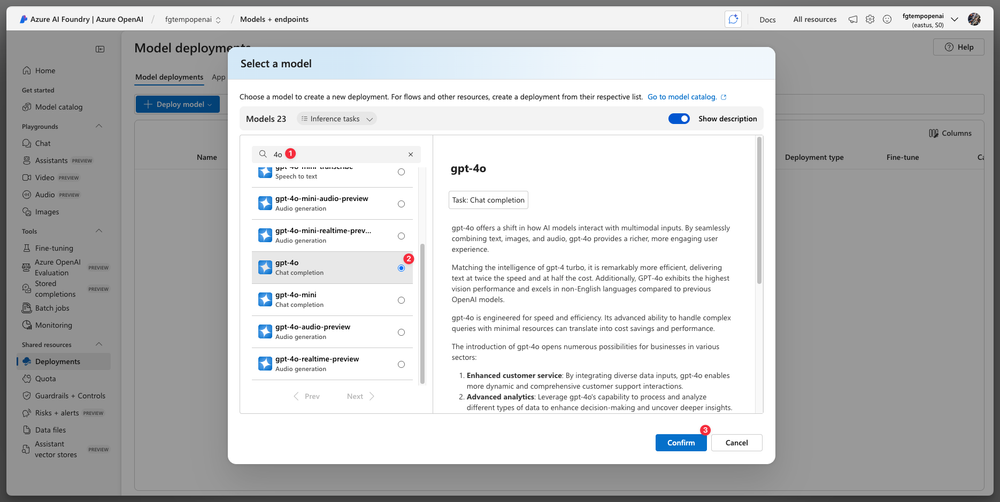
Task: Select the gpt-4o-audio-preview radio button
Action: click(x=401, y=332)
